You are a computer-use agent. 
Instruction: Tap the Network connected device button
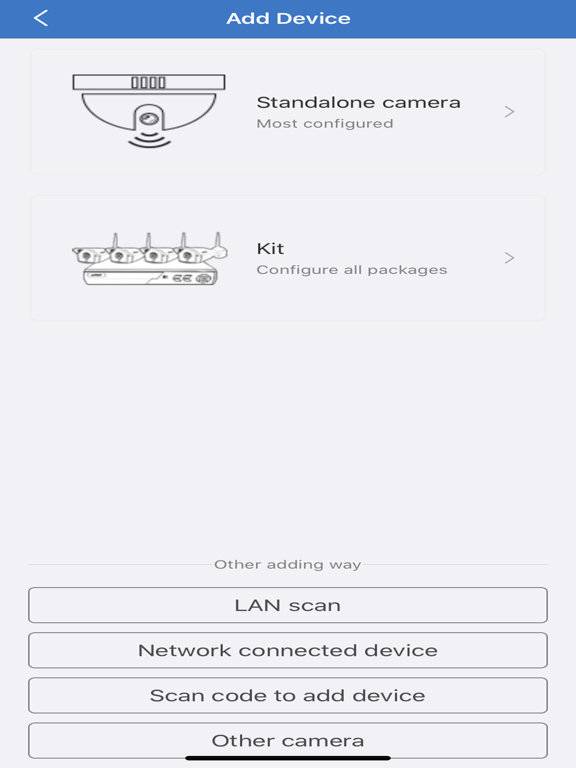pyautogui.click(x=288, y=650)
